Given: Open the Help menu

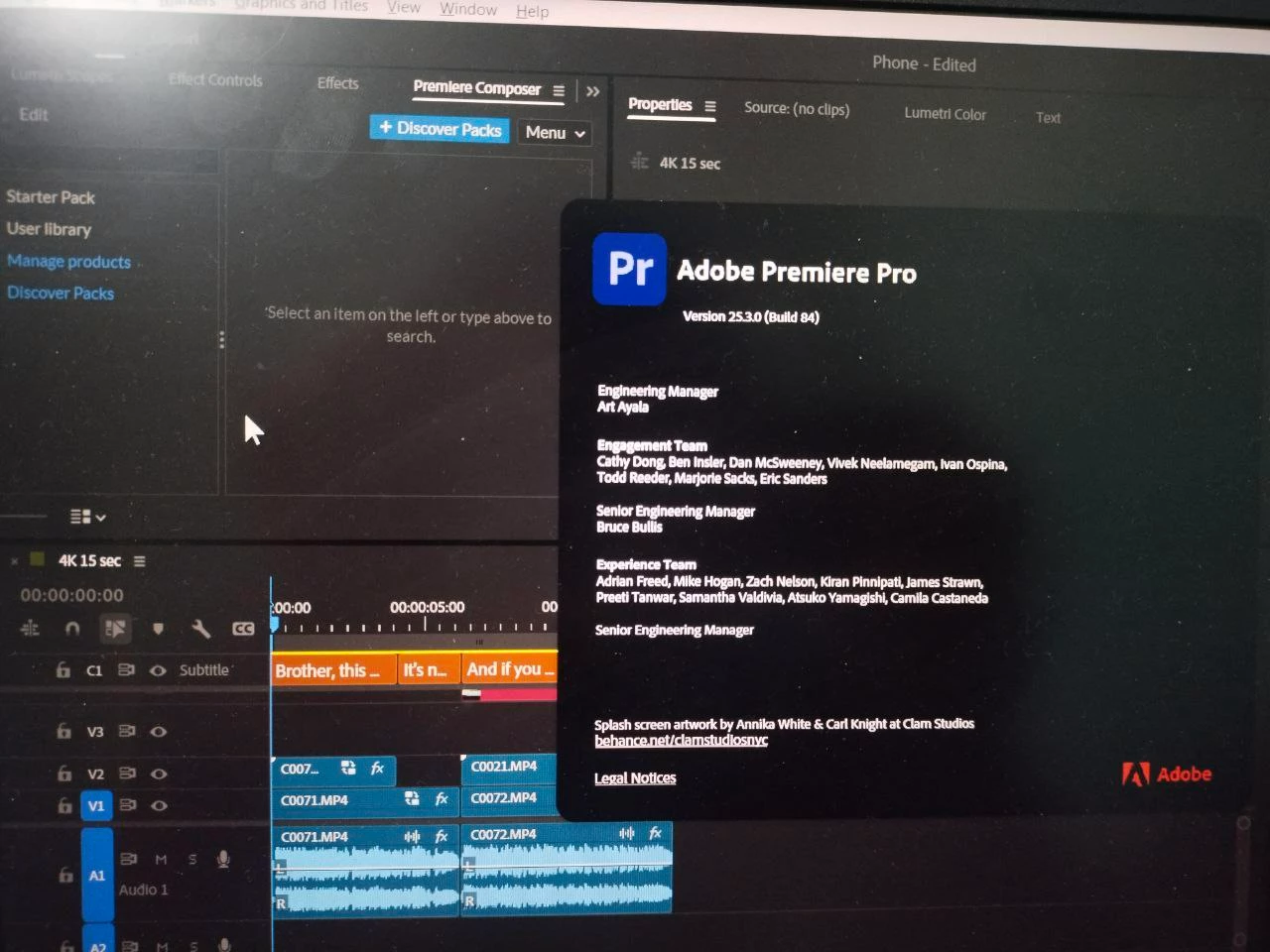Looking at the screenshot, I should 532,11.
